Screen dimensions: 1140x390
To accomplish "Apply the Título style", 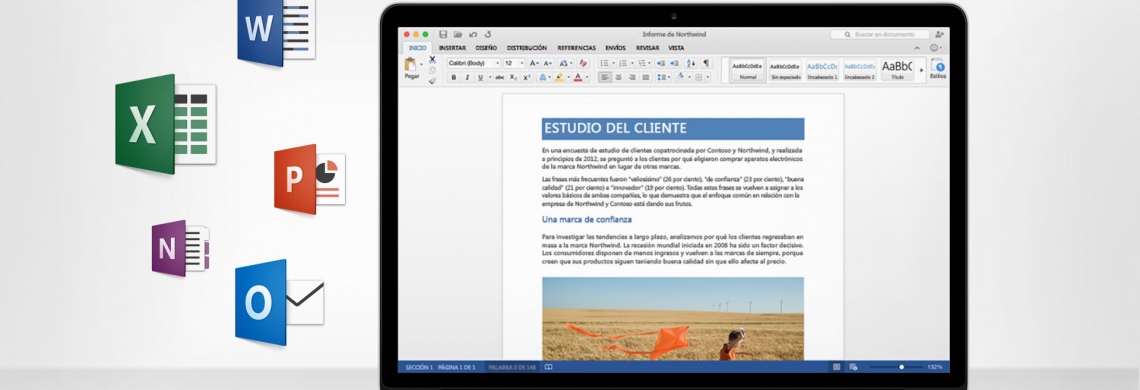I will [897, 71].
